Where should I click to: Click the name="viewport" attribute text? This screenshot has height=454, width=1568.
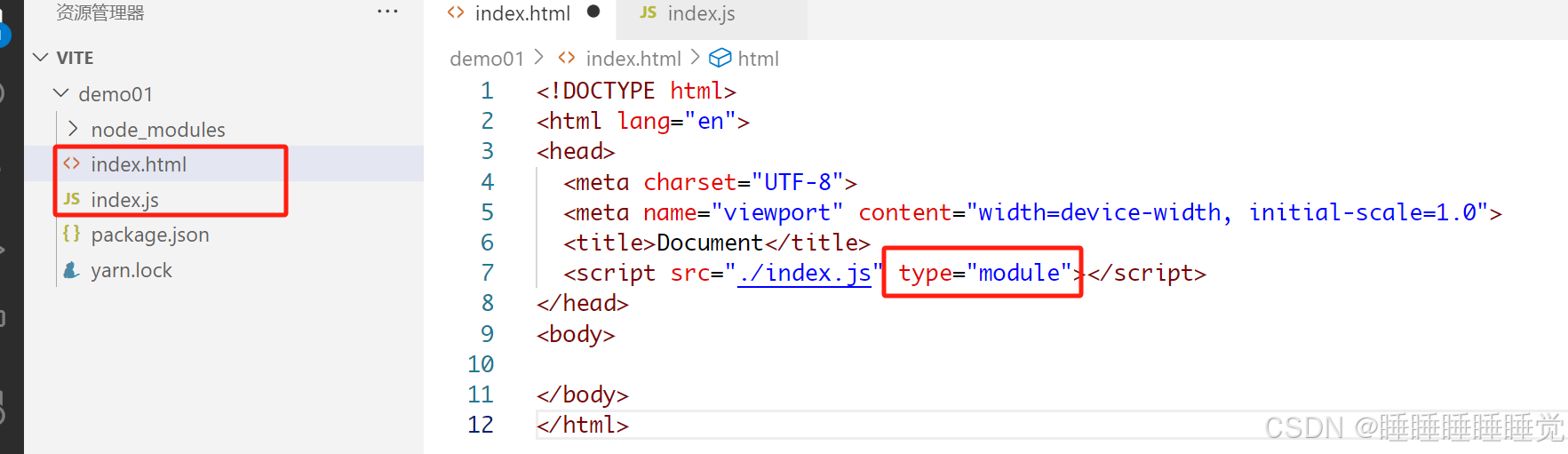[x=744, y=212]
